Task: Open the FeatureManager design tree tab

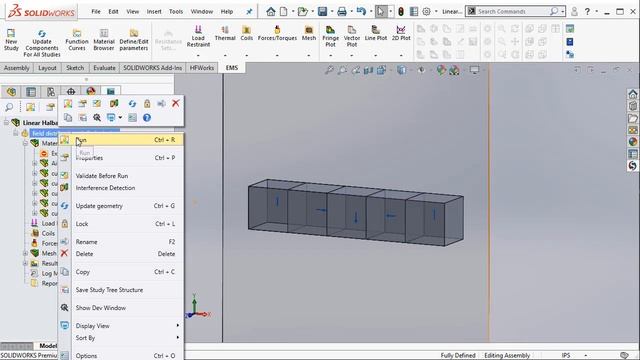Action: [11, 92]
